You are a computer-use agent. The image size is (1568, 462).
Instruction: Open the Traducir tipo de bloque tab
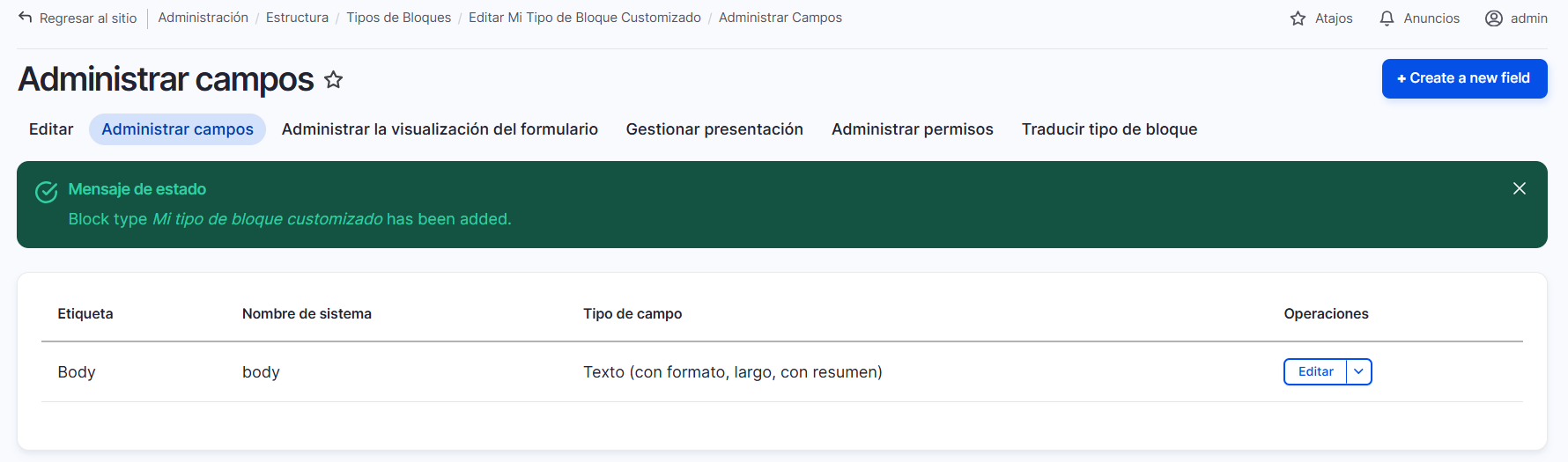click(x=1109, y=129)
